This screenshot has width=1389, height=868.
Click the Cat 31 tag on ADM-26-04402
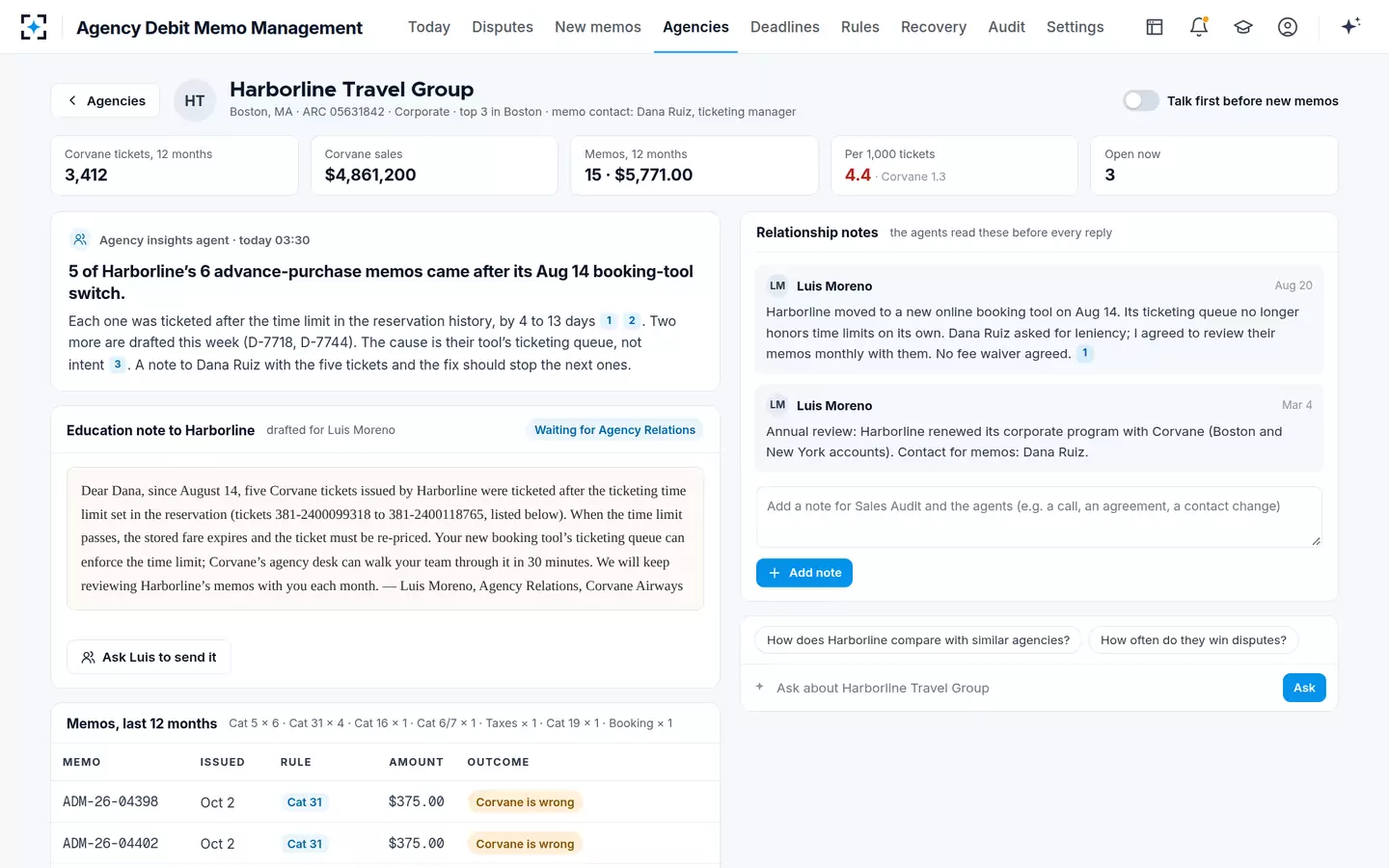tap(305, 844)
